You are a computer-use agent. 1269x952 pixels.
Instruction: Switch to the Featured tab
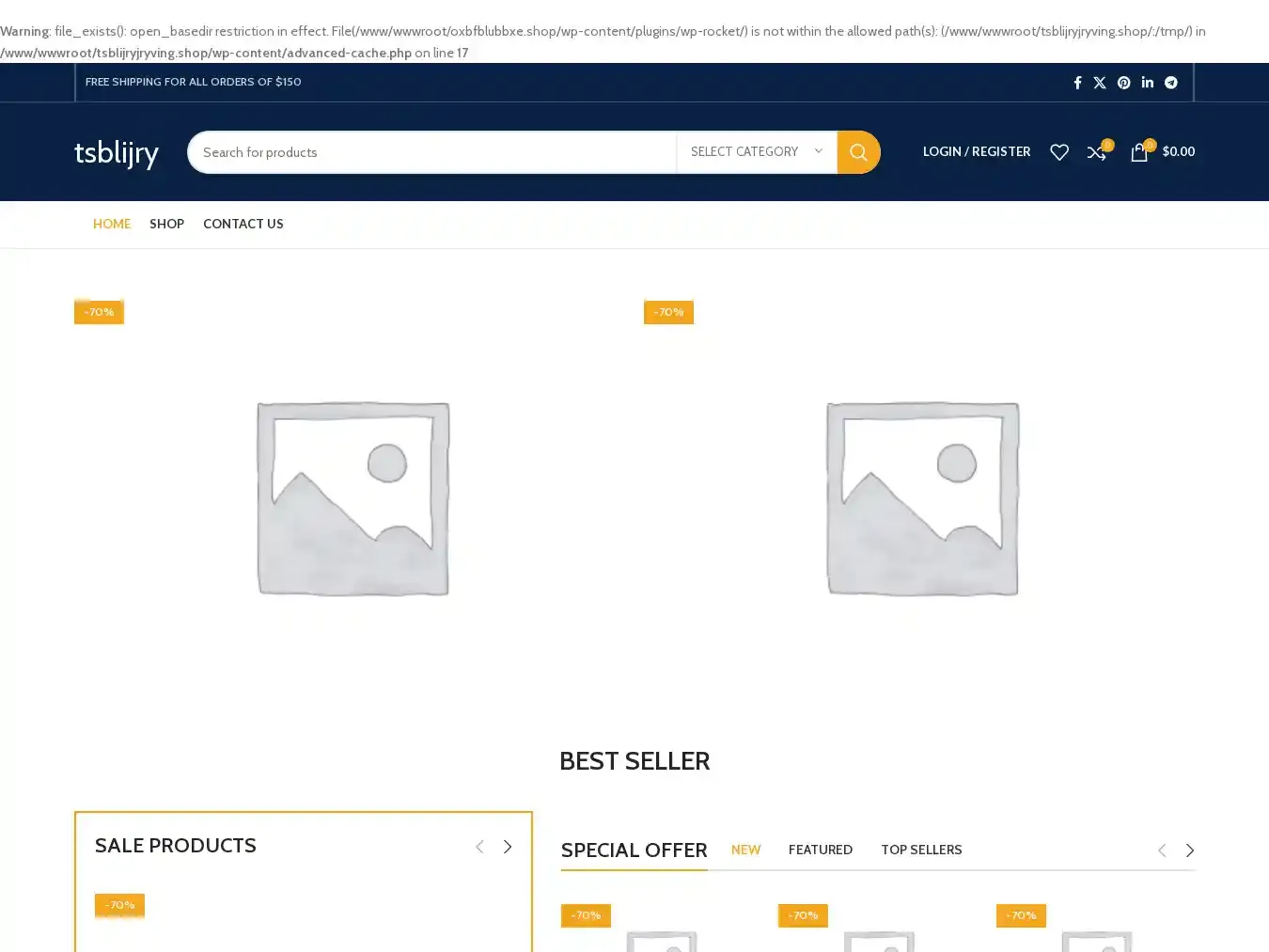tap(821, 850)
